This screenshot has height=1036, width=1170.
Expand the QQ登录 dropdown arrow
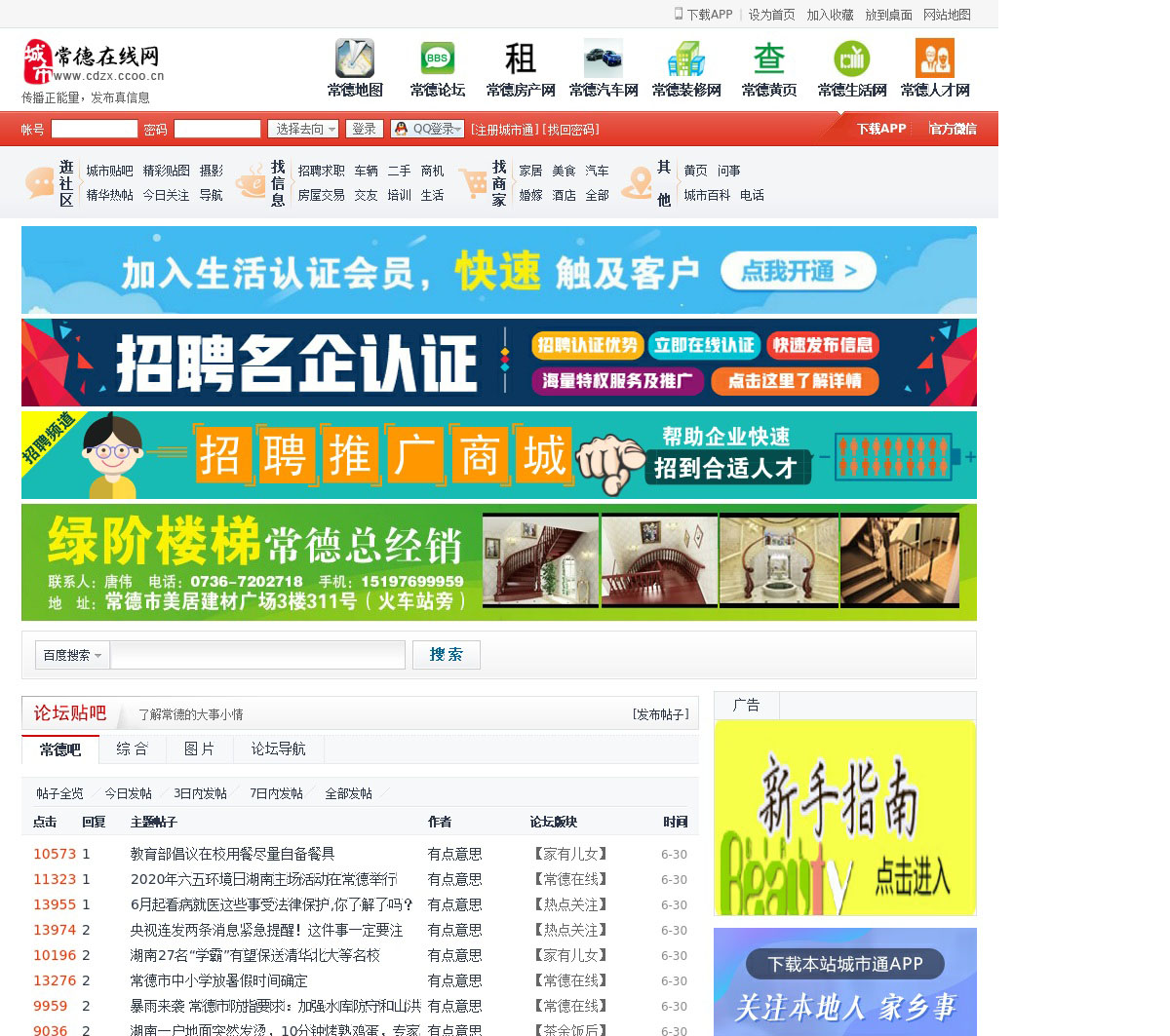click(458, 130)
